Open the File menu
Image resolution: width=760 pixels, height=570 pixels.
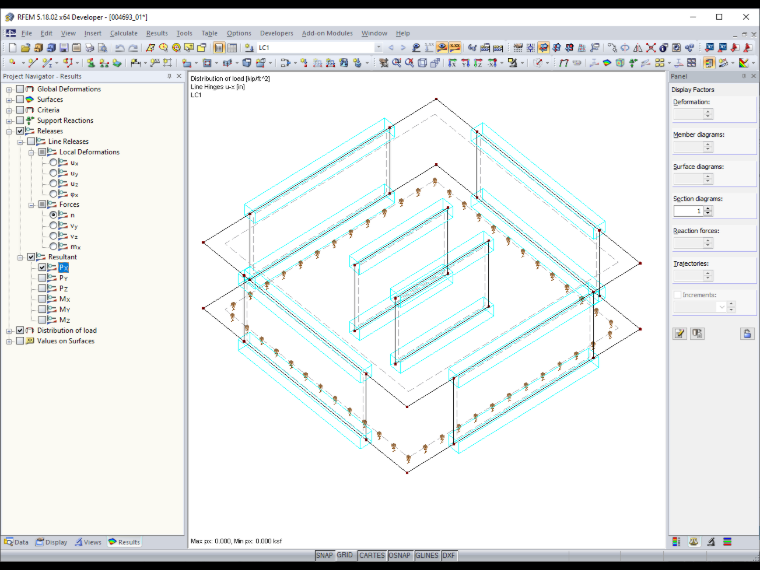27,33
